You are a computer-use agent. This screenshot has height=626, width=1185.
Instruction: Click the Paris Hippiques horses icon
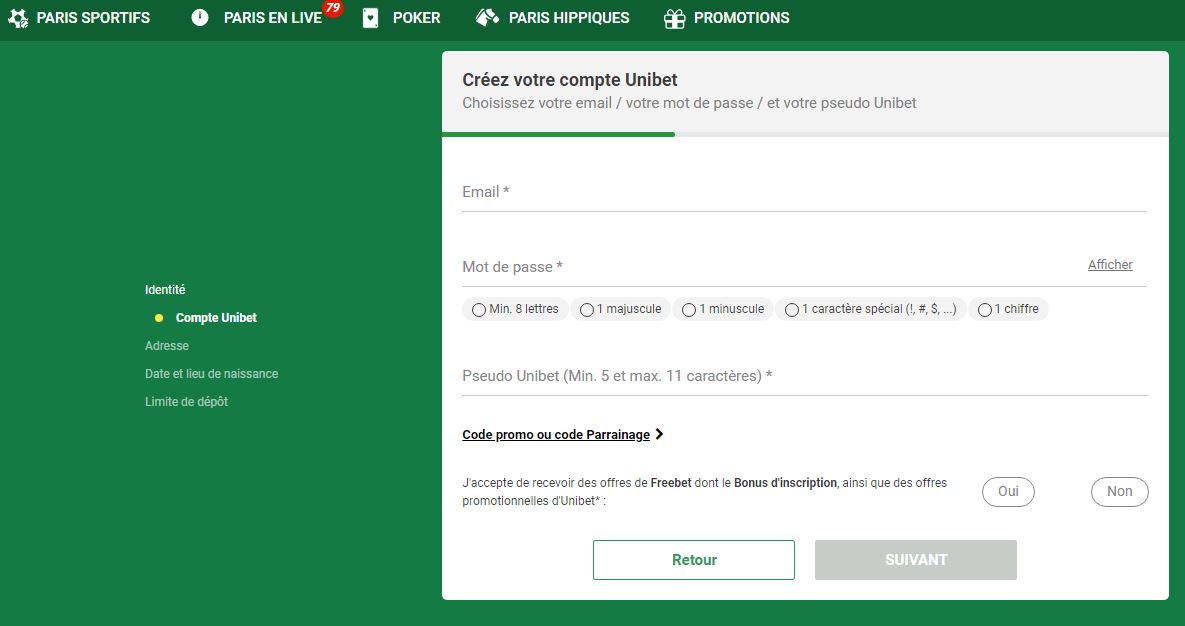coord(486,17)
